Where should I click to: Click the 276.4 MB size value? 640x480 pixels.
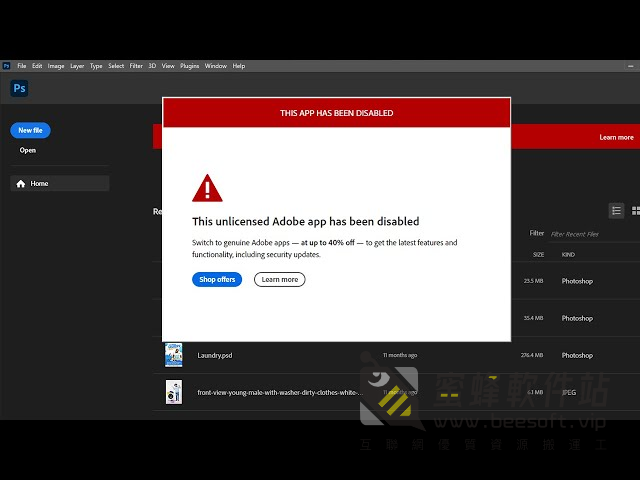pyautogui.click(x=532, y=355)
